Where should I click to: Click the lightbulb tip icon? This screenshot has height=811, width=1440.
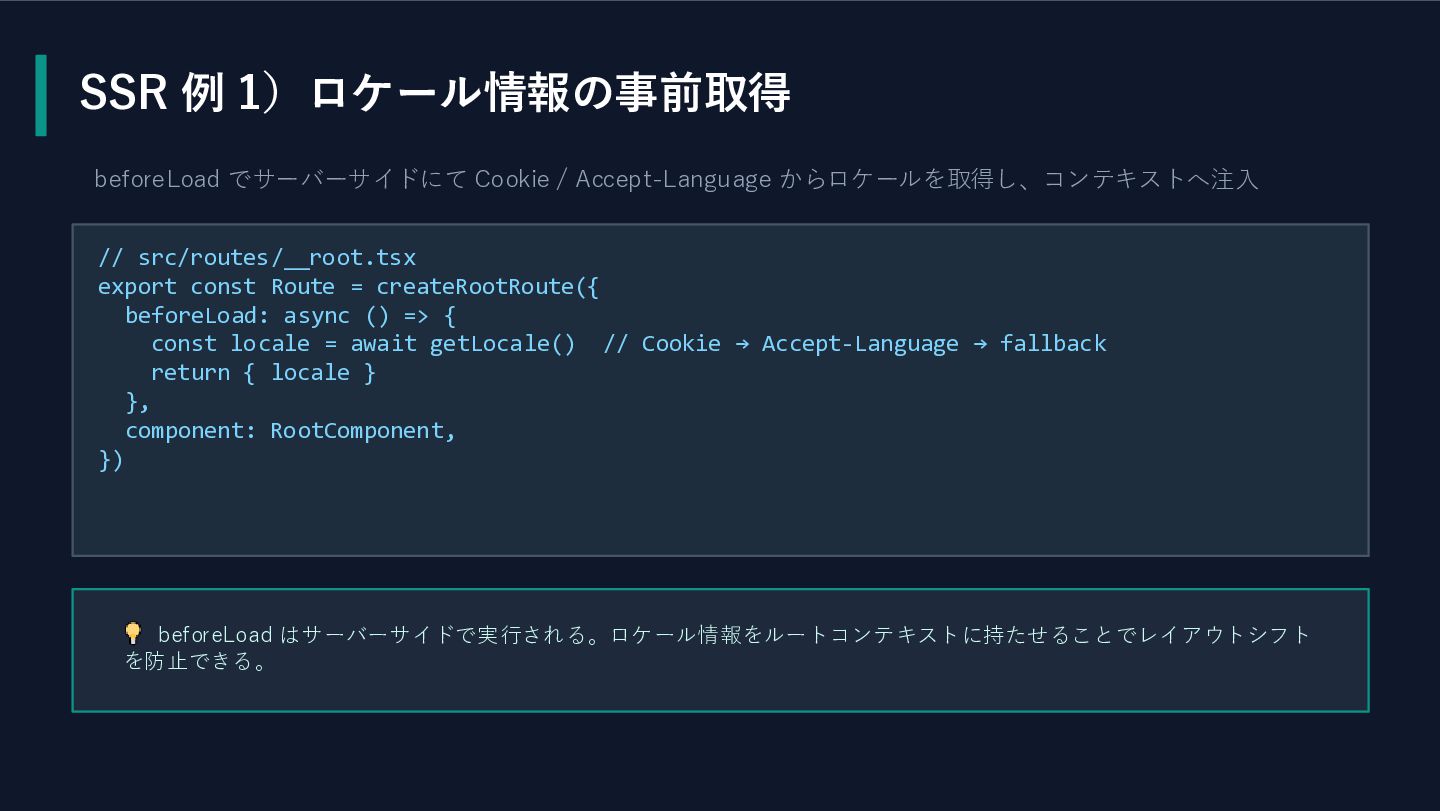click(132, 633)
